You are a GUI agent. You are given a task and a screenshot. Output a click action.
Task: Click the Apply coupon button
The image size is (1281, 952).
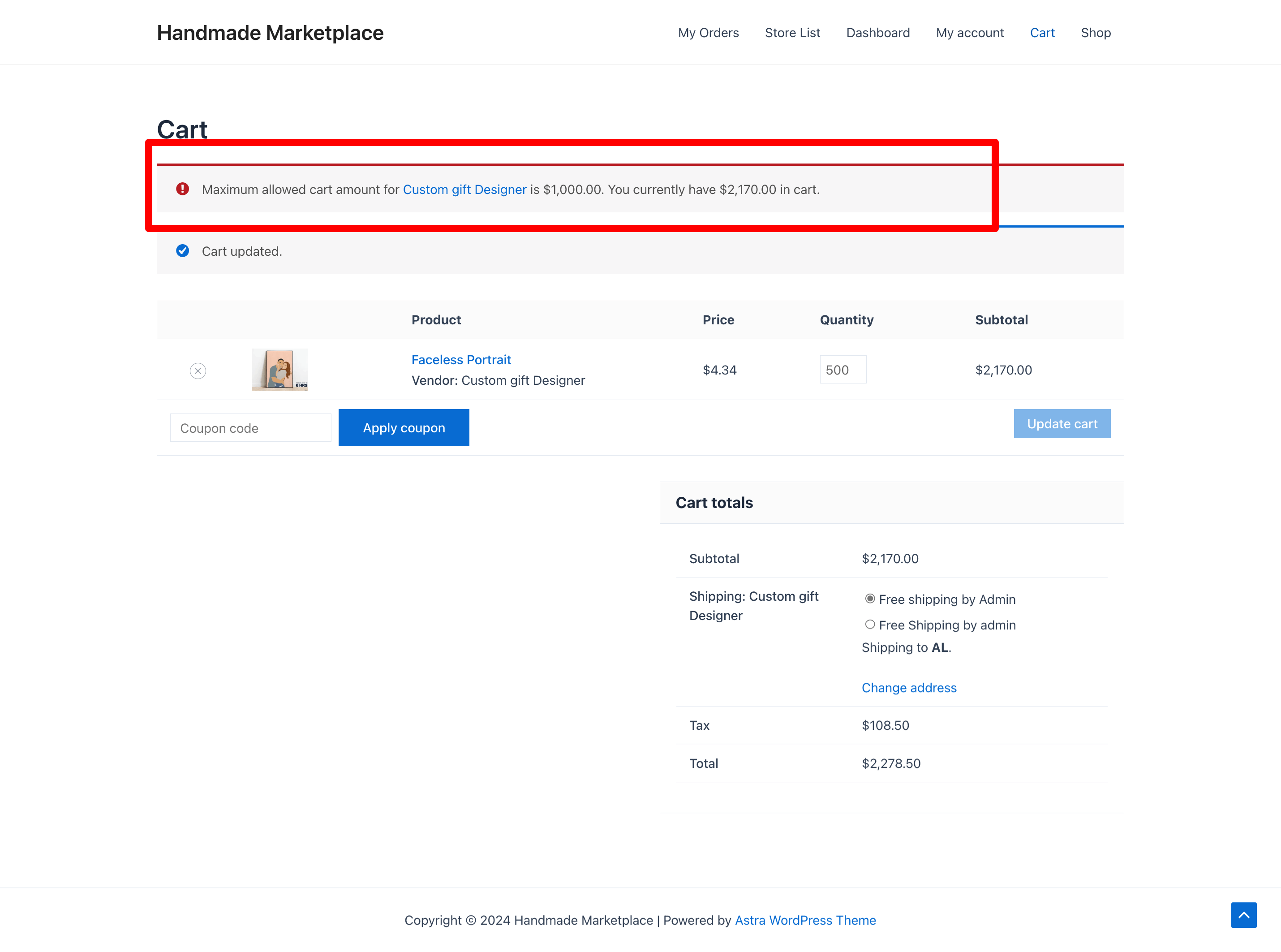tap(403, 427)
